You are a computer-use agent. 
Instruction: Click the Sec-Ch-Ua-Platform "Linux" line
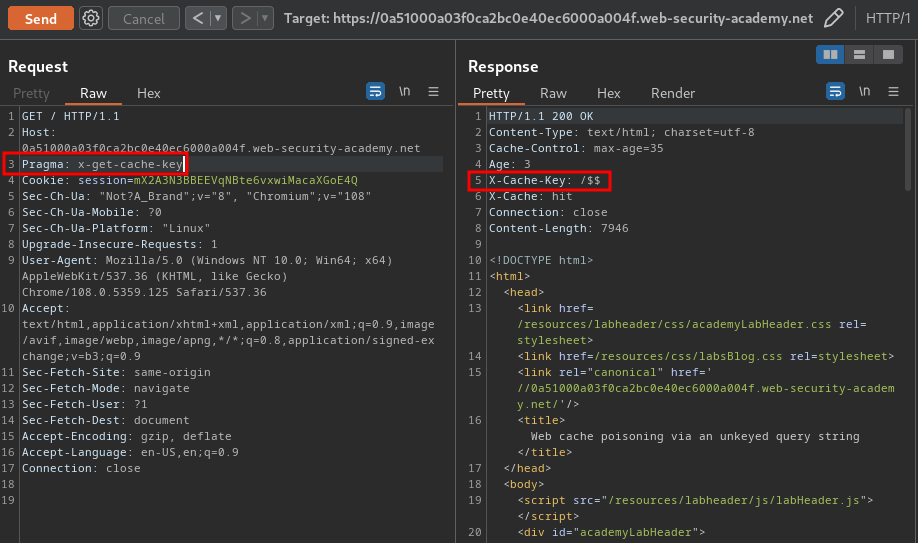116,228
